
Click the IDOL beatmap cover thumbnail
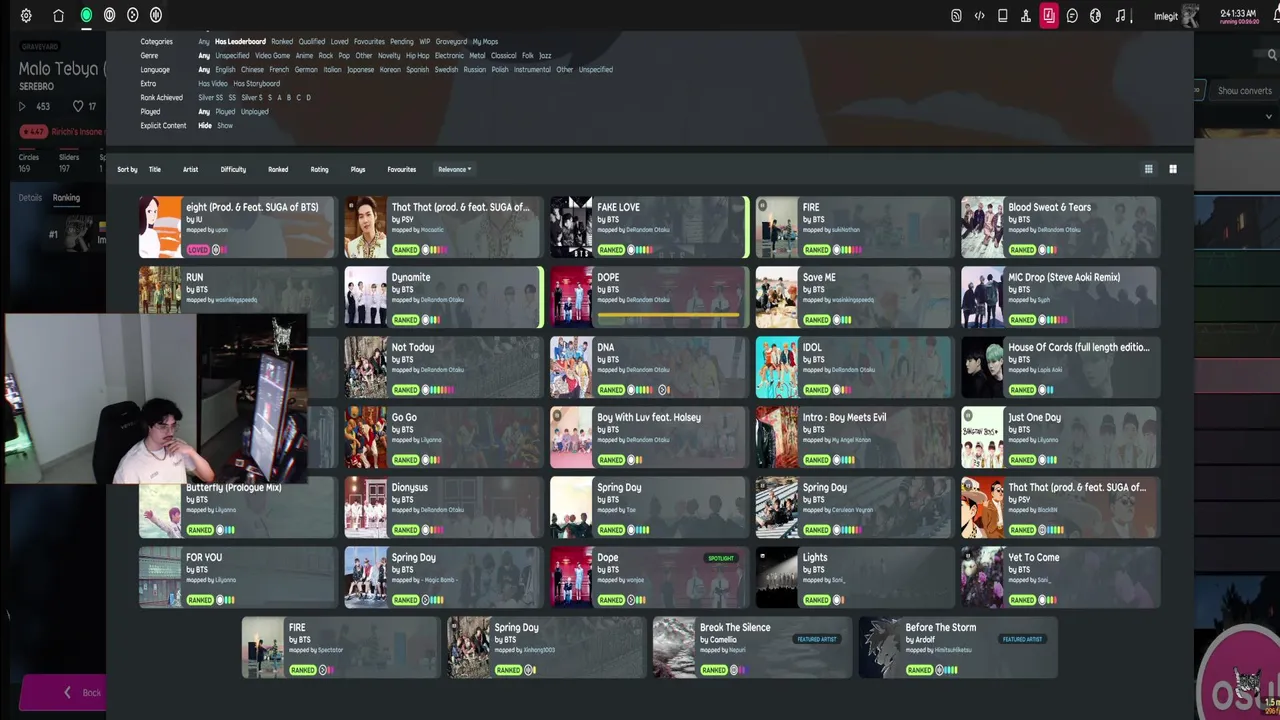pos(777,367)
